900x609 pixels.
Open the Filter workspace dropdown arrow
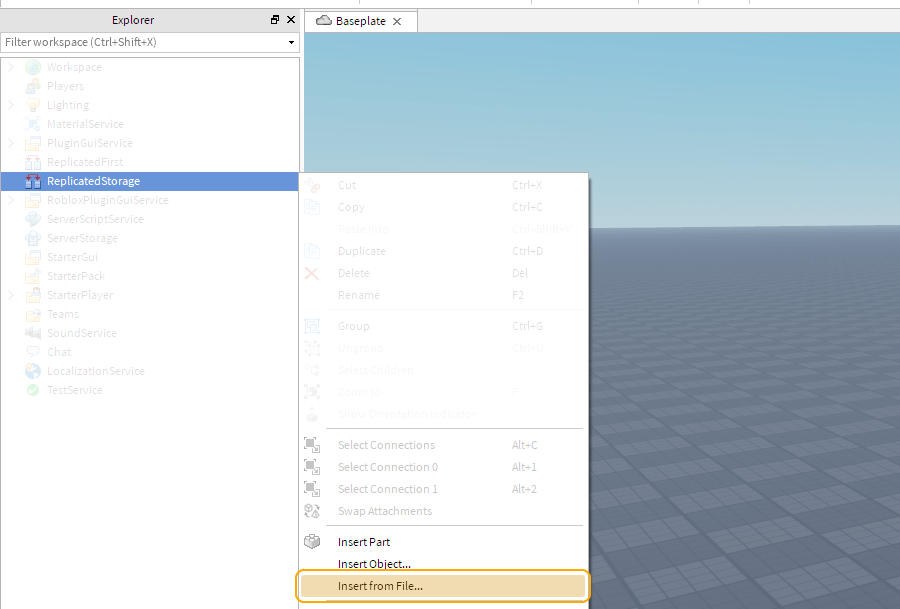(290, 42)
